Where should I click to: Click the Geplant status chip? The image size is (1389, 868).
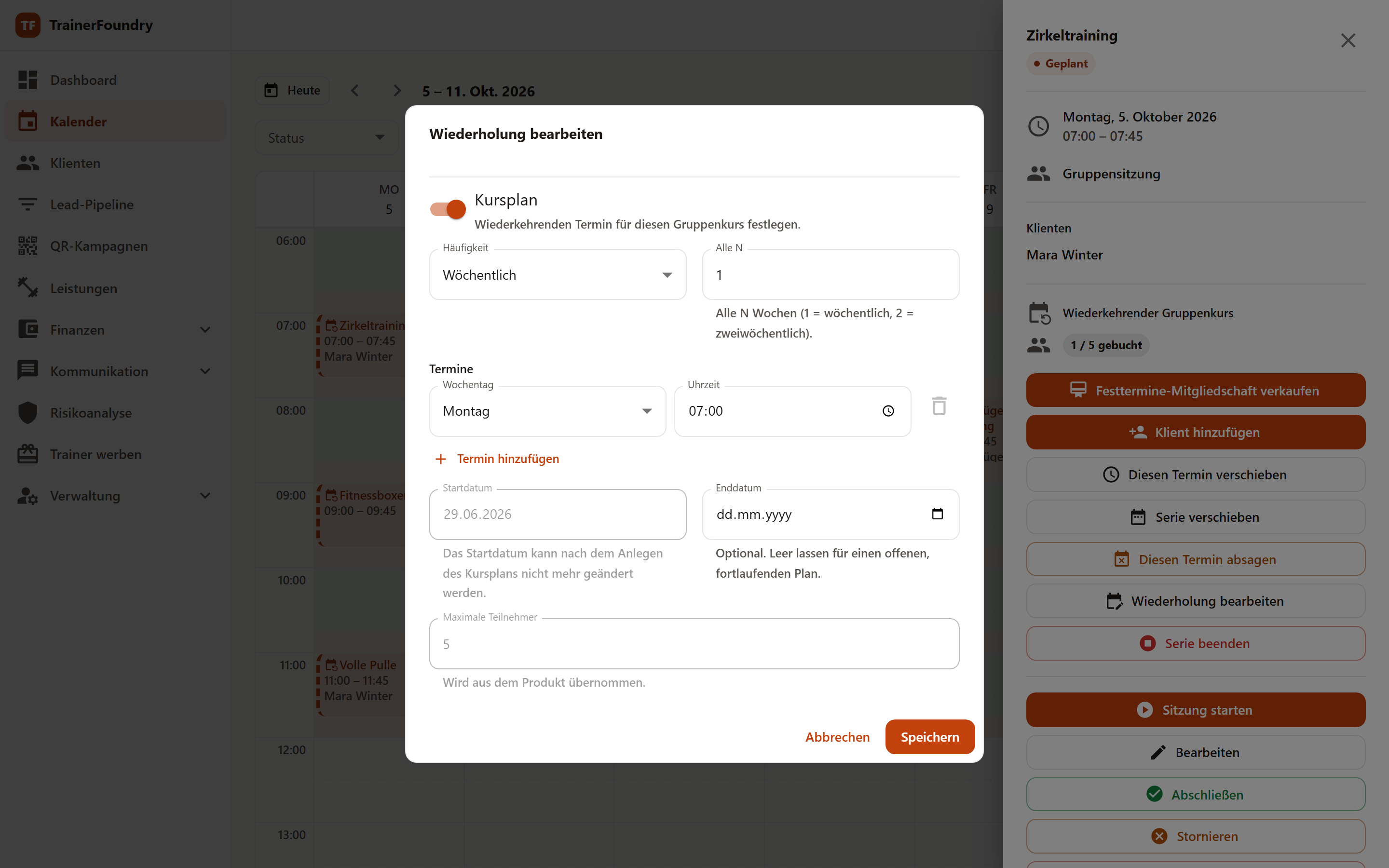tap(1060, 63)
